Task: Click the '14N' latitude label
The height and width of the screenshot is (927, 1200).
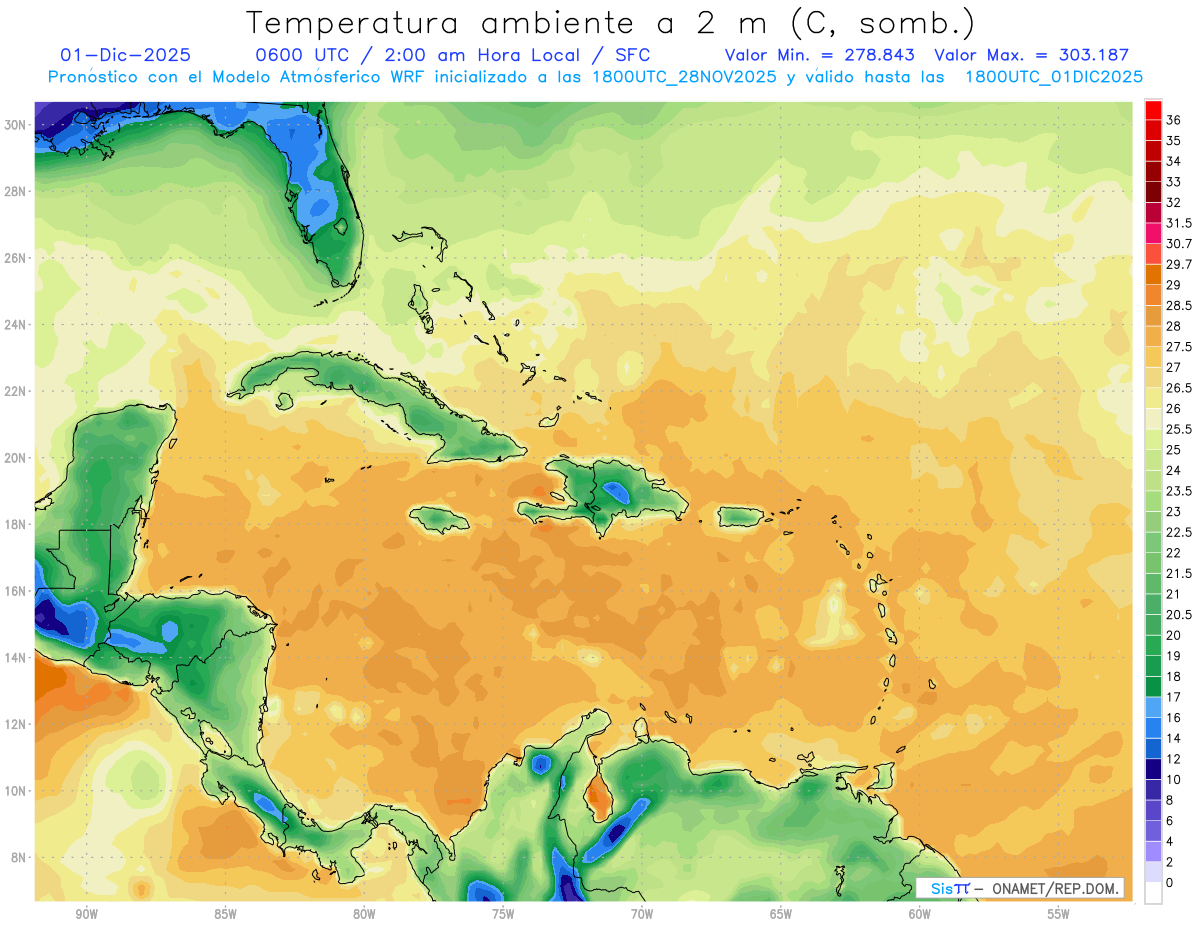Action: pyautogui.click(x=15, y=658)
